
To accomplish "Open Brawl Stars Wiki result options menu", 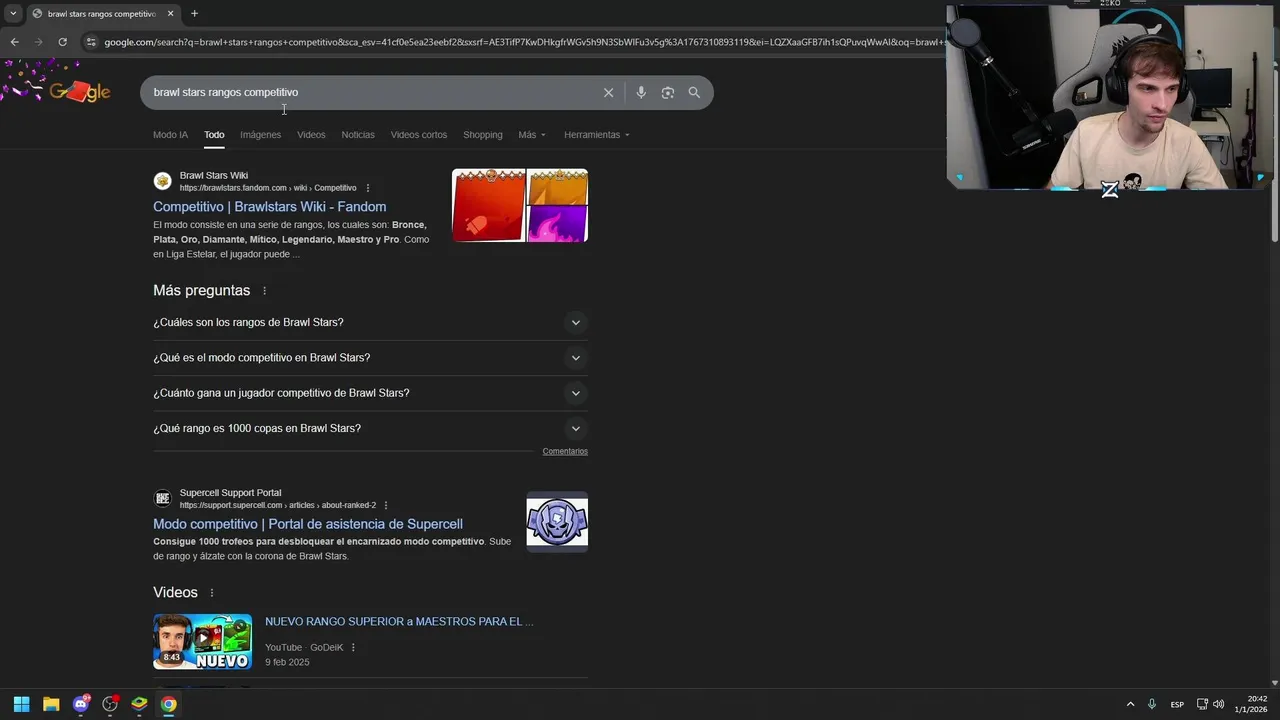I will click(368, 188).
